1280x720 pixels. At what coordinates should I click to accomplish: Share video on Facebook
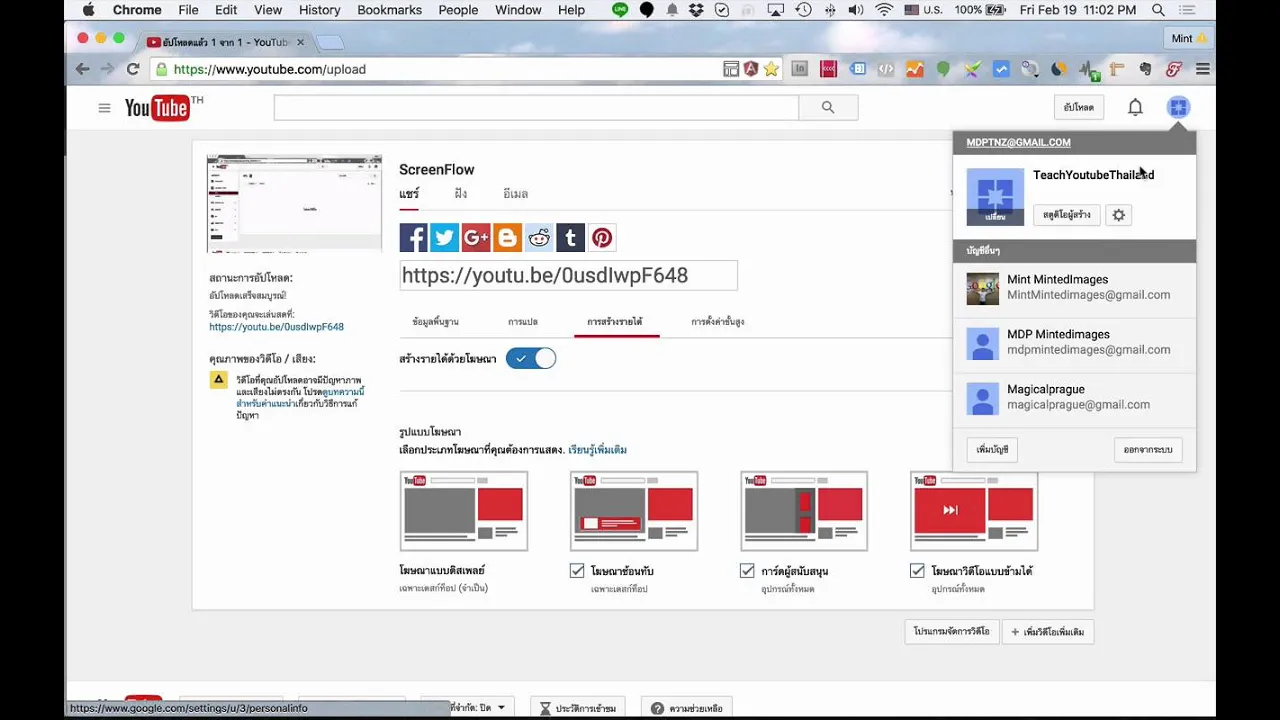(x=413, y=237)
